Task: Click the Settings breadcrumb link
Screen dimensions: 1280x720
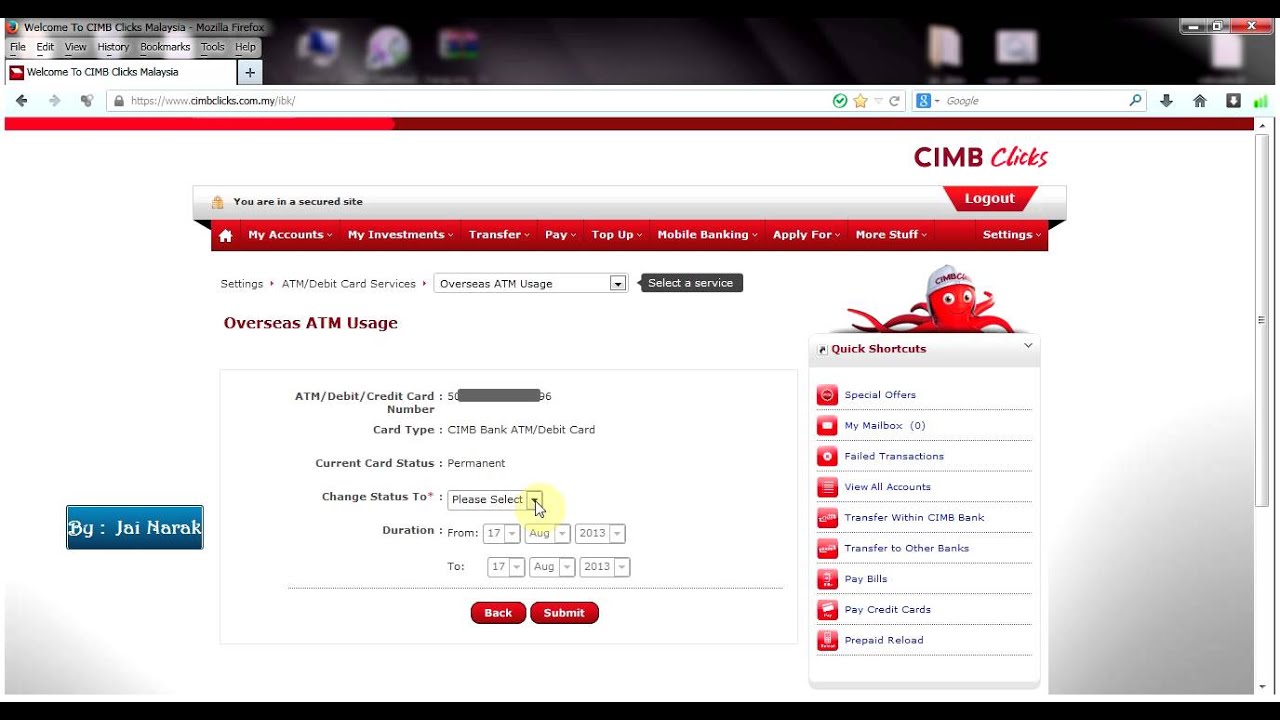Action: 242,284
